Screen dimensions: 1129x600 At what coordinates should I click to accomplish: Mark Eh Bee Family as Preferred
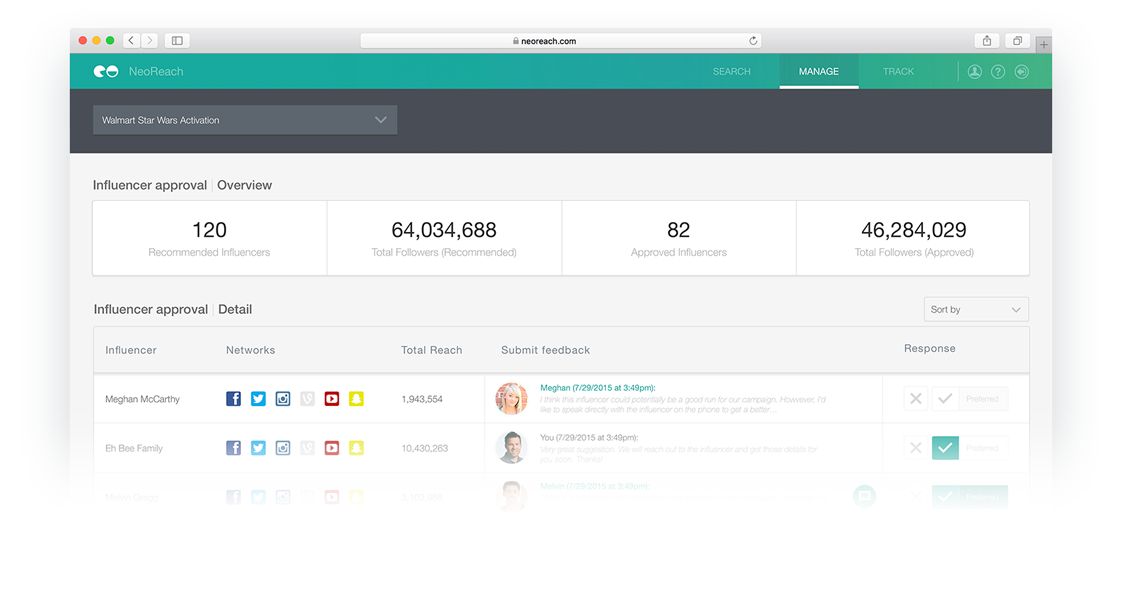[x=984, y=448]
